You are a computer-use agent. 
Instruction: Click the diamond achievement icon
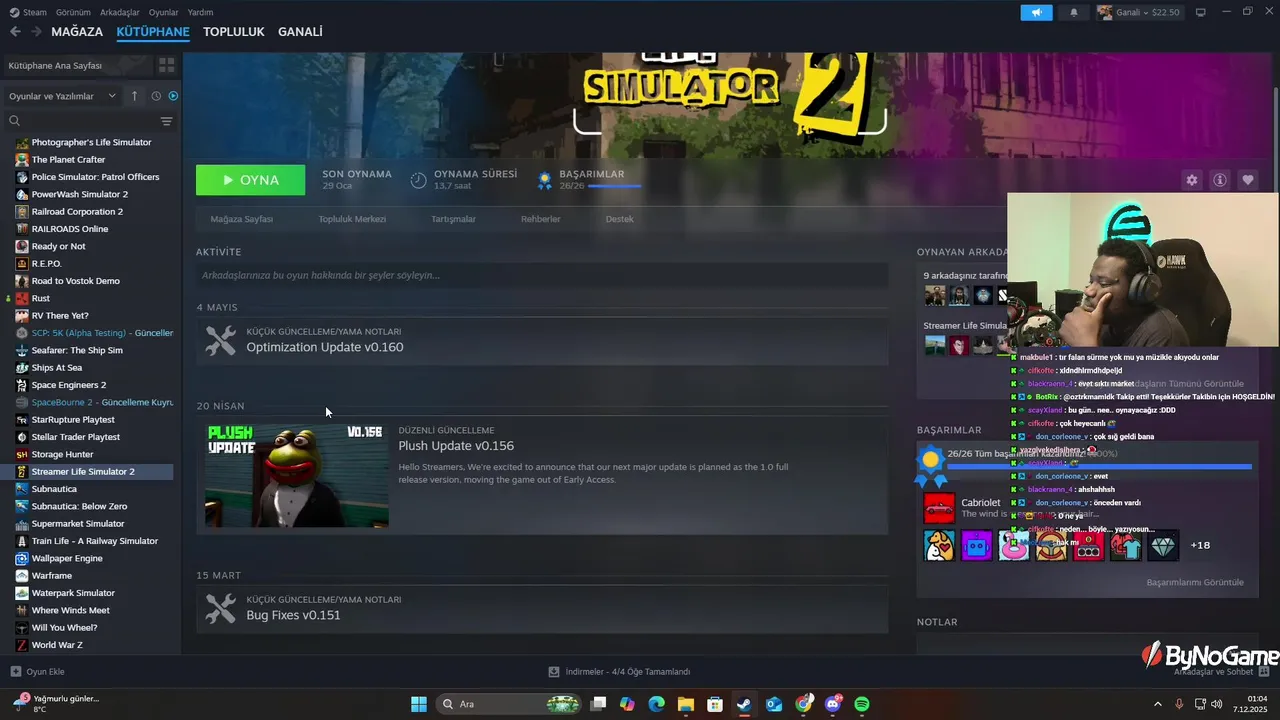click(1163, 545)
